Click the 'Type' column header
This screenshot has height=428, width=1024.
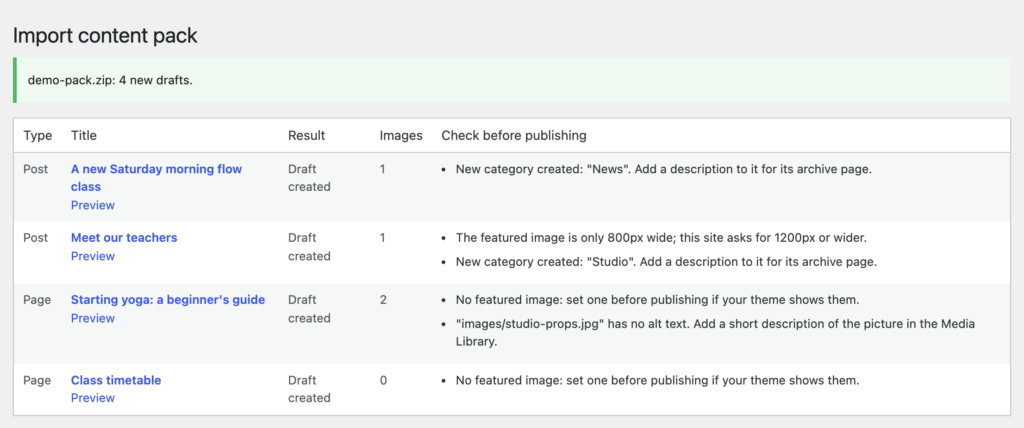pos(37,135)
